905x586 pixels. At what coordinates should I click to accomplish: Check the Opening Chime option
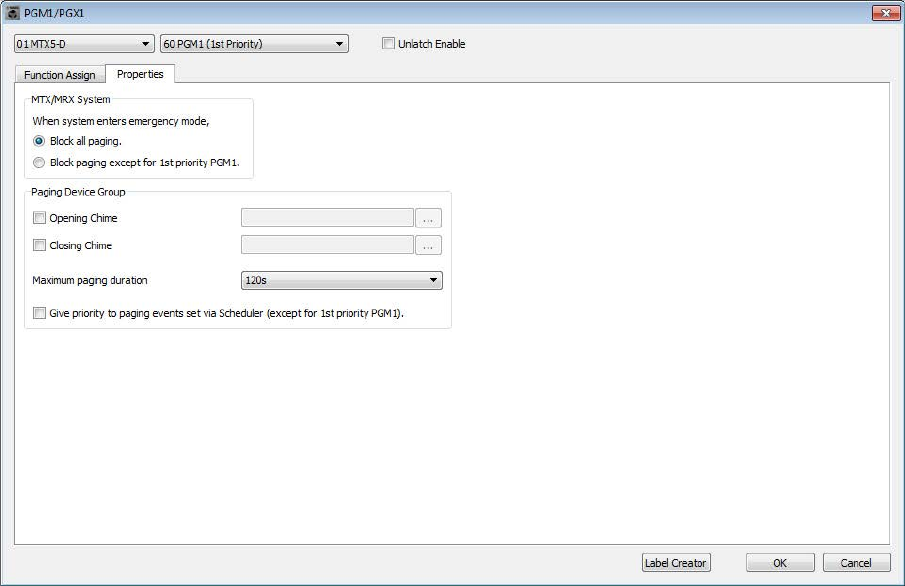click(x=39, y=218)
